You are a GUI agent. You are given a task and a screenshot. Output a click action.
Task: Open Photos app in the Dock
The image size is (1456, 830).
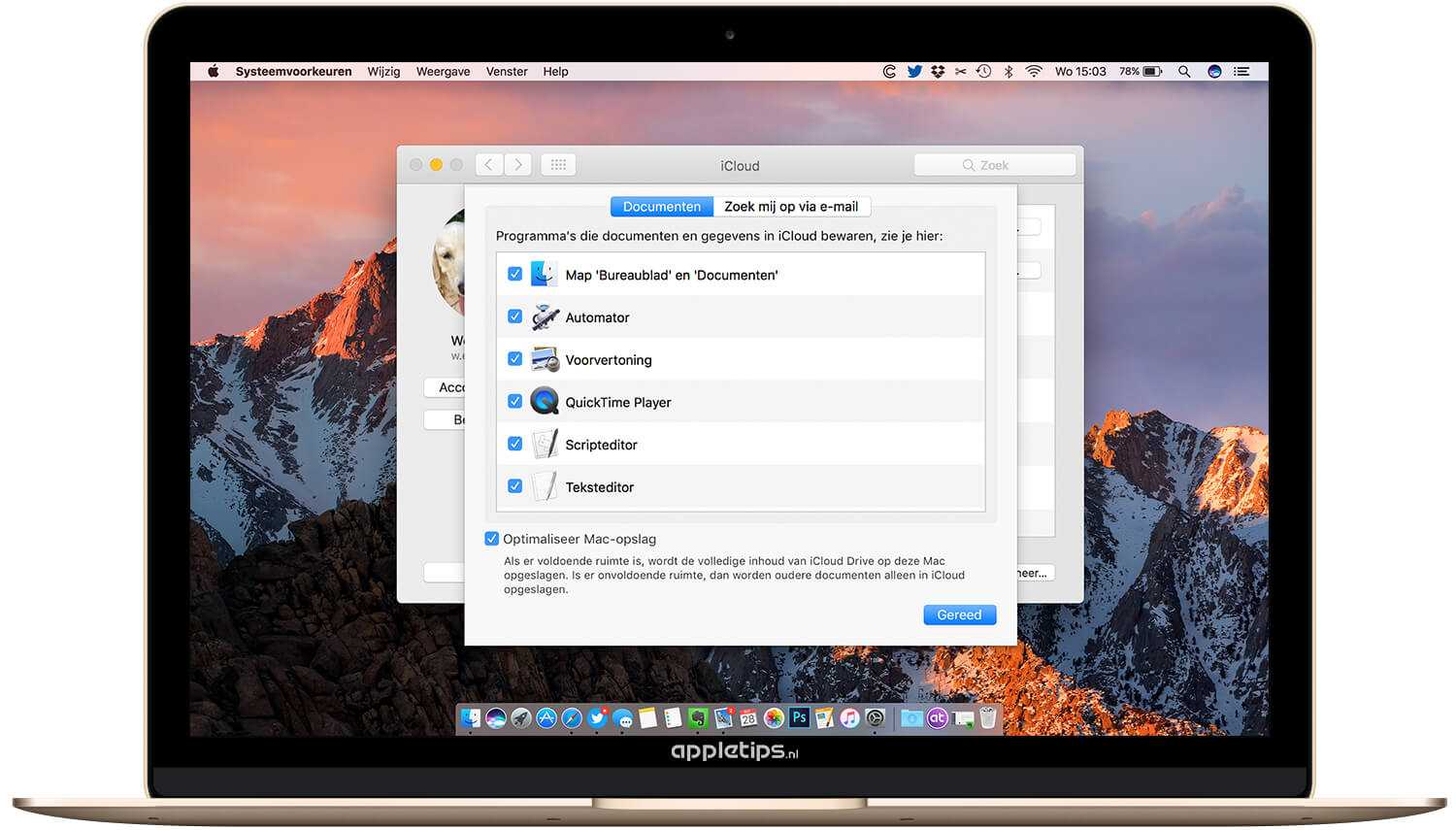[x=774, y=718]
